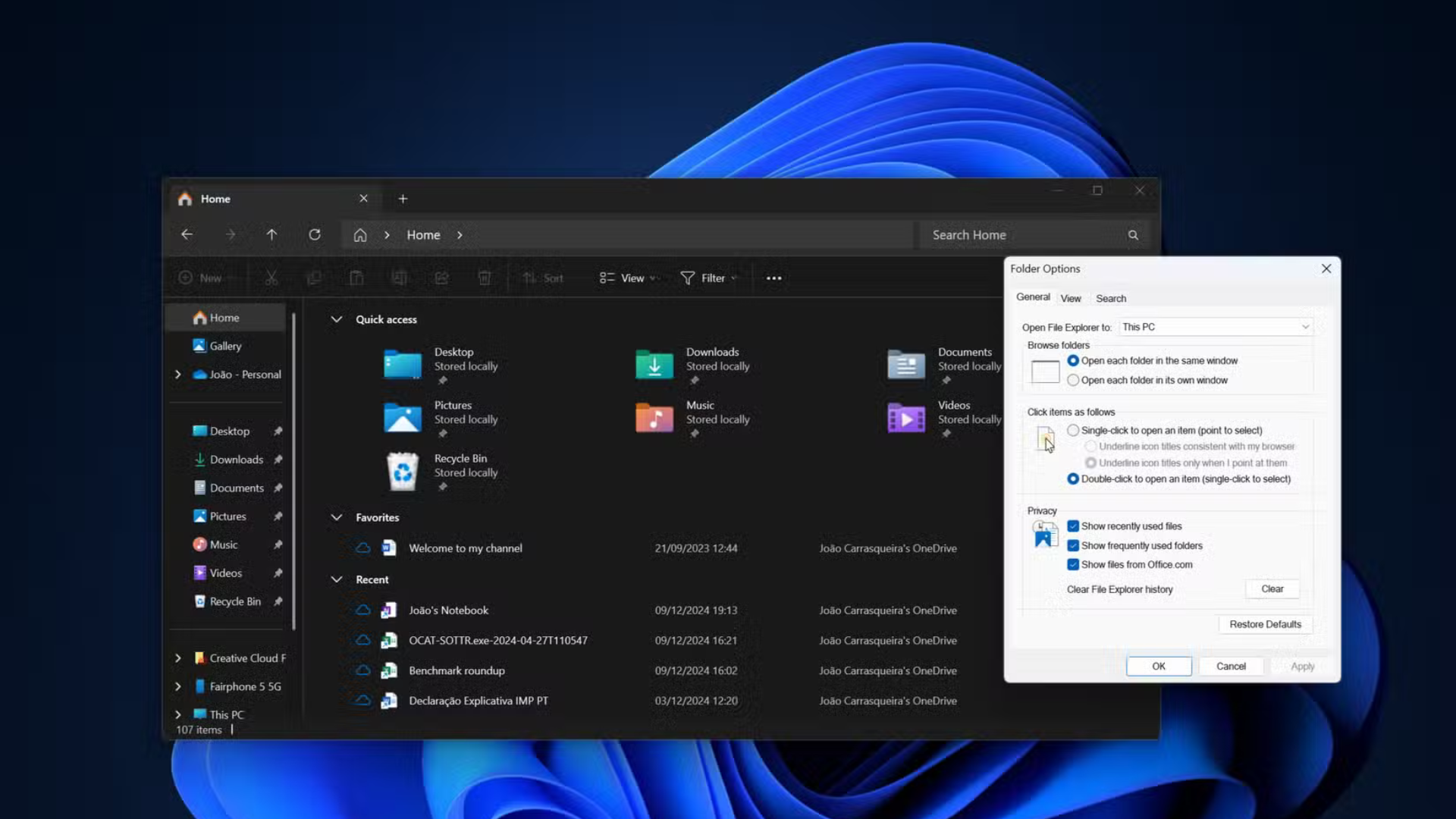Click the Up navigation arrow
The height and width of the screenshot is (819, 1456).
pos(272,234)
